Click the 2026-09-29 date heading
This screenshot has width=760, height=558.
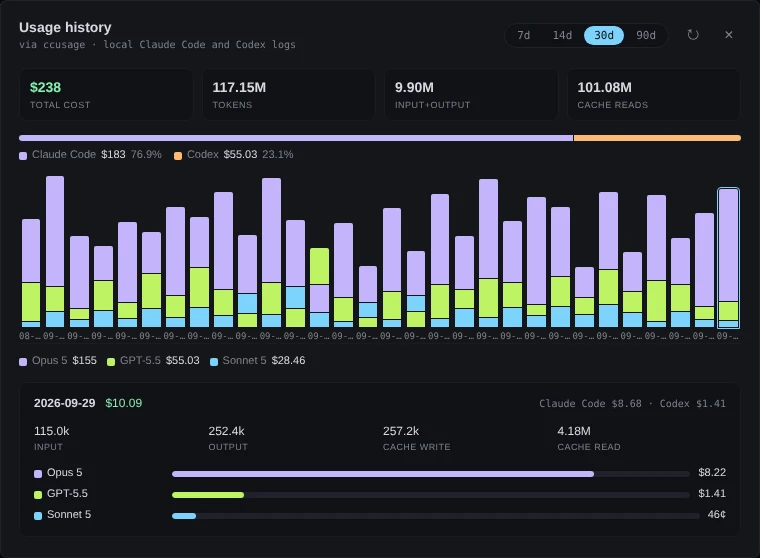click(x=64, y=403)
